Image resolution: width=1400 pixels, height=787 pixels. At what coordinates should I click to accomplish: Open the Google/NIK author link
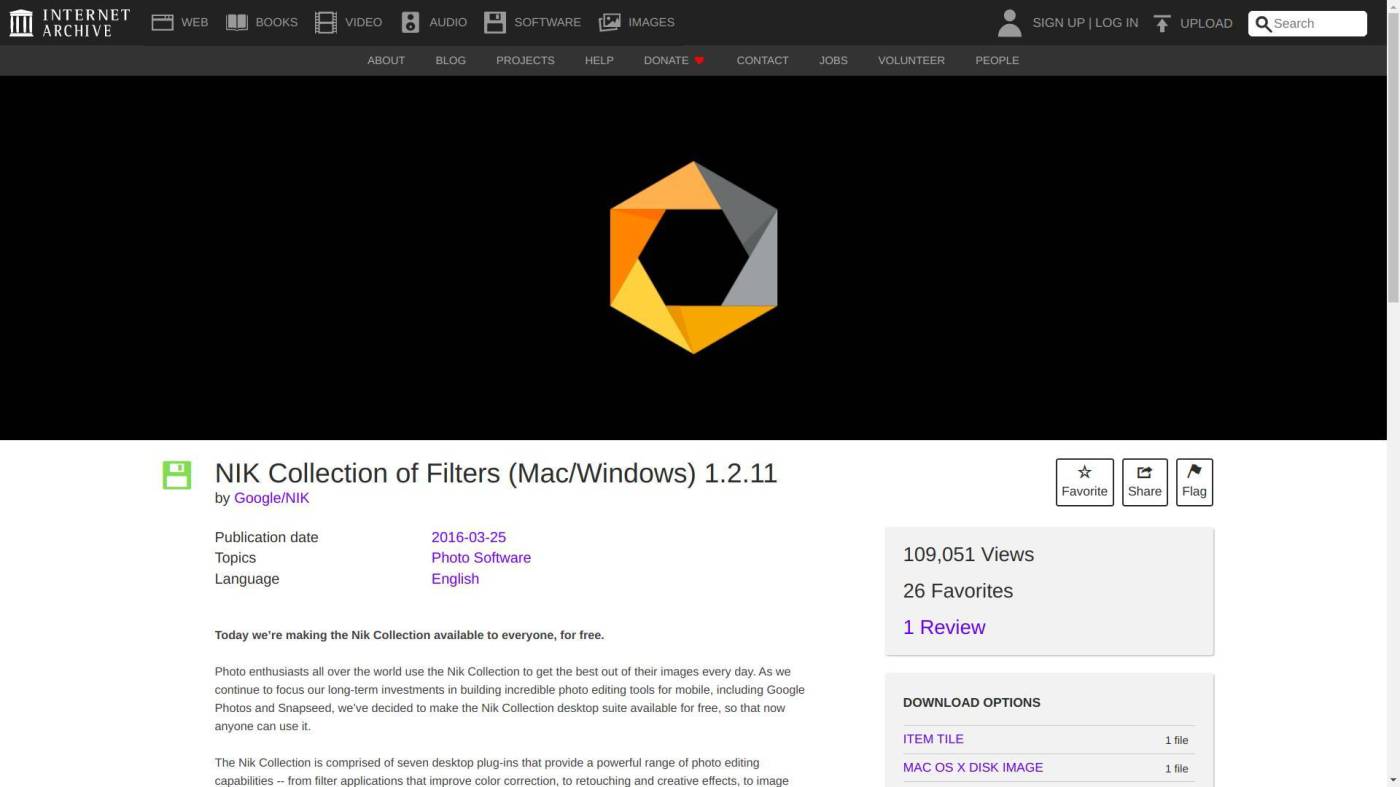pyautogui.click(x=272, y=498)
